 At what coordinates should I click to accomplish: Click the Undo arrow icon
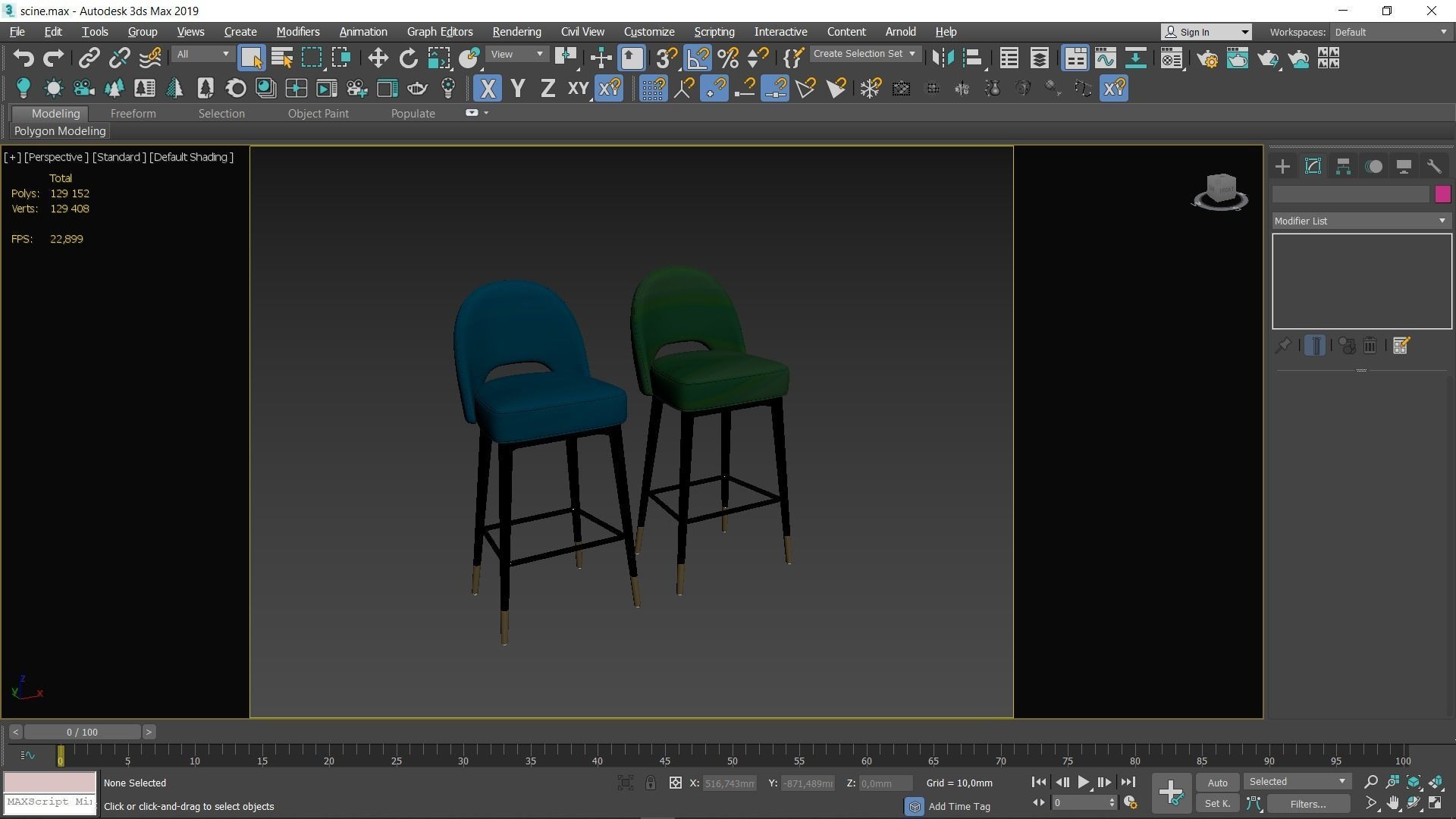click(24, 58)
